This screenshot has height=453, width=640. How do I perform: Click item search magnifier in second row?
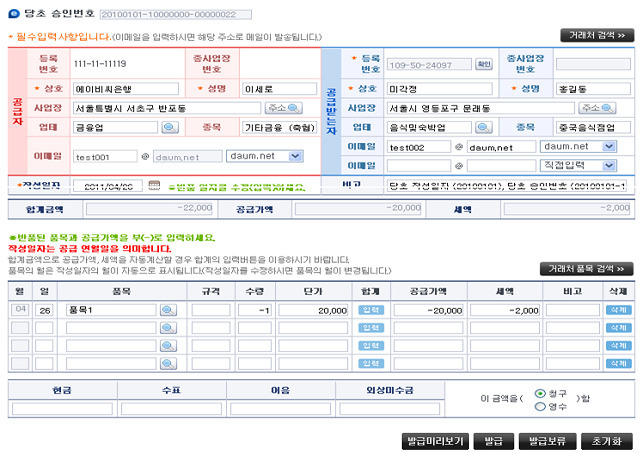[x=168, y=328]
